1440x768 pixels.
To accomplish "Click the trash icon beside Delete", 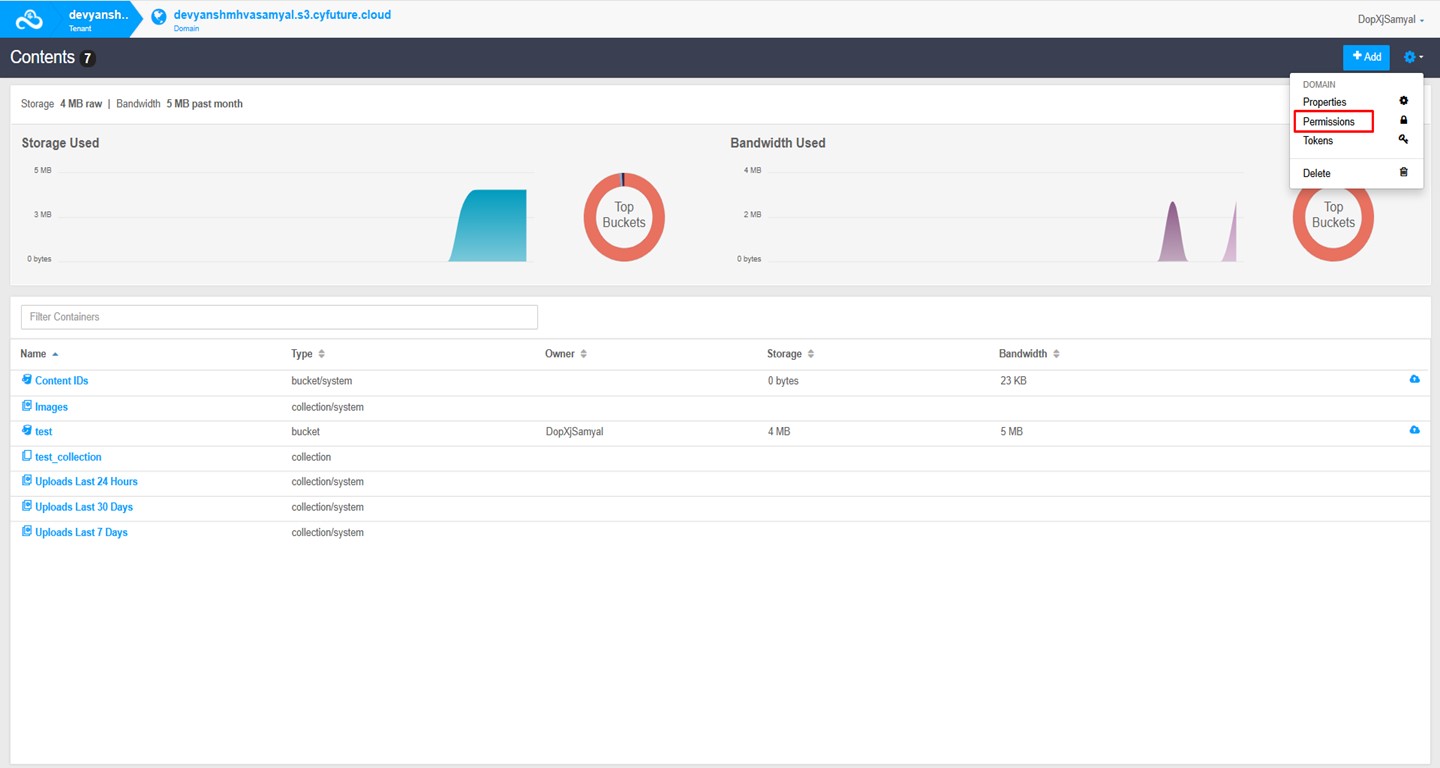I will (1403, 173).
